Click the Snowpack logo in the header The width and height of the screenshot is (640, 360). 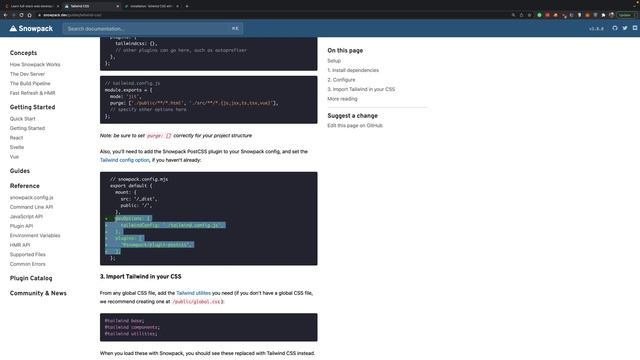pyautogui.click(x=31, y=29)
